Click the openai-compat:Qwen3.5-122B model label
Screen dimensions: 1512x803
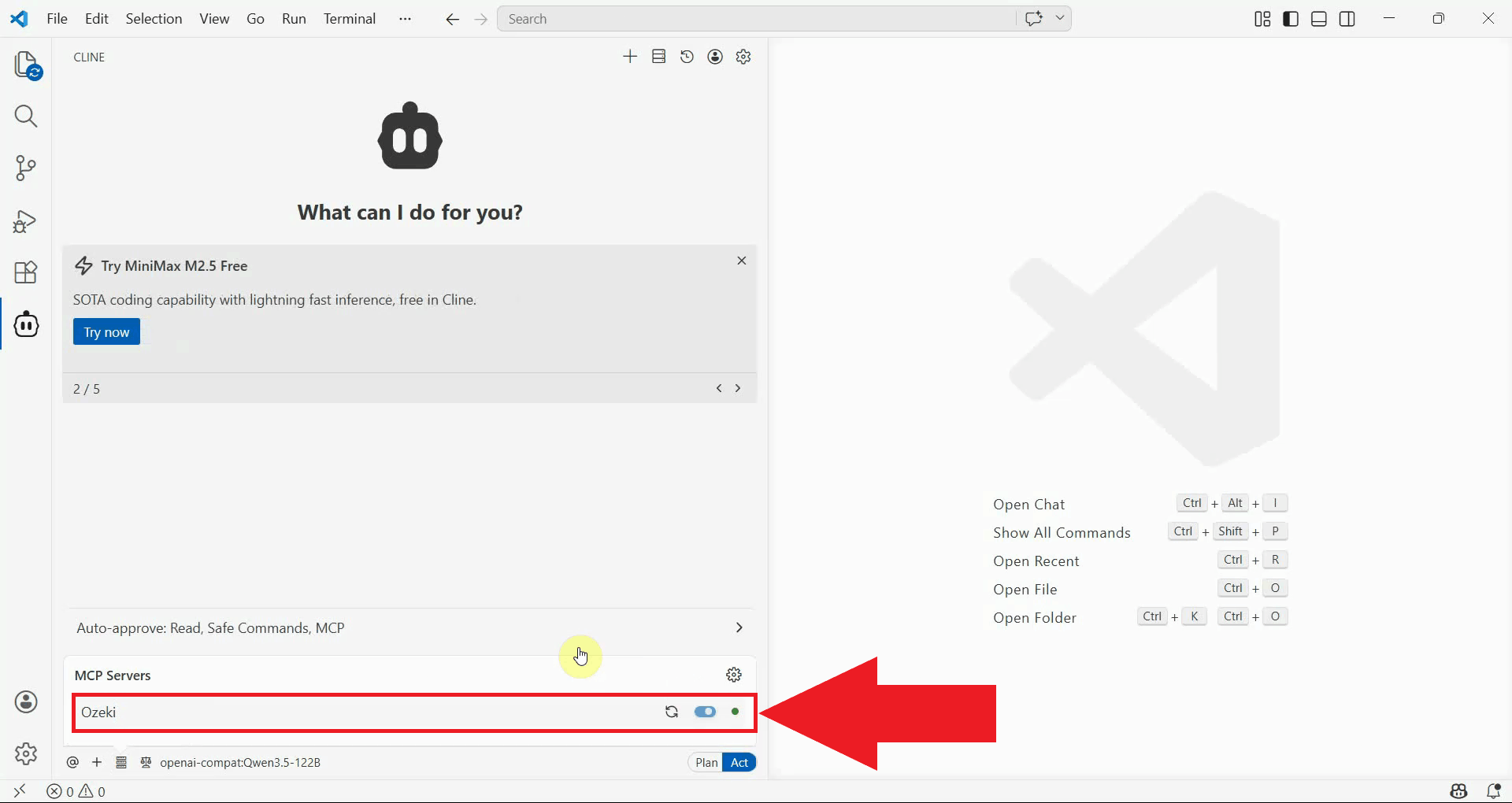coord(240,762)
